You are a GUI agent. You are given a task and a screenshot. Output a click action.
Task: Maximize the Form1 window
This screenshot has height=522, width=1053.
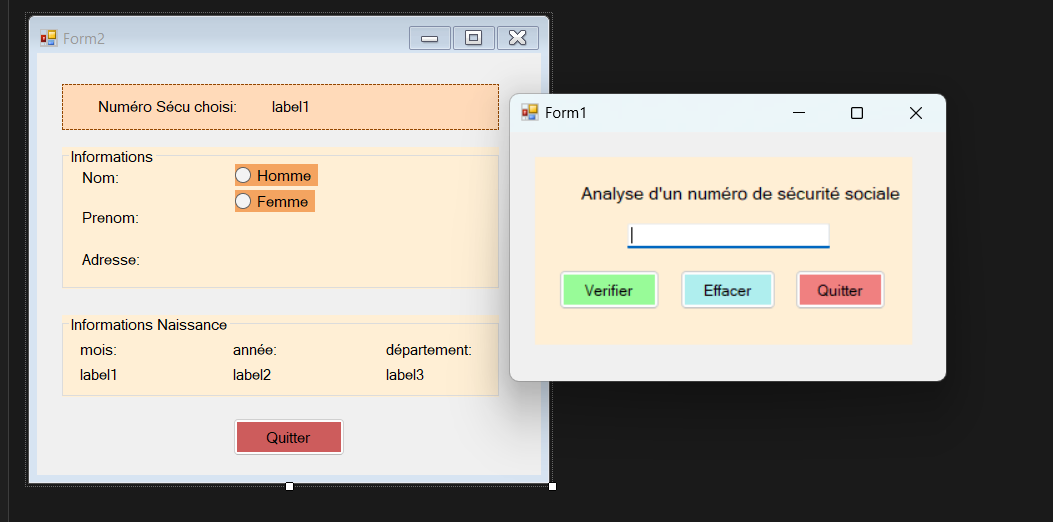[x=856, y=113]
